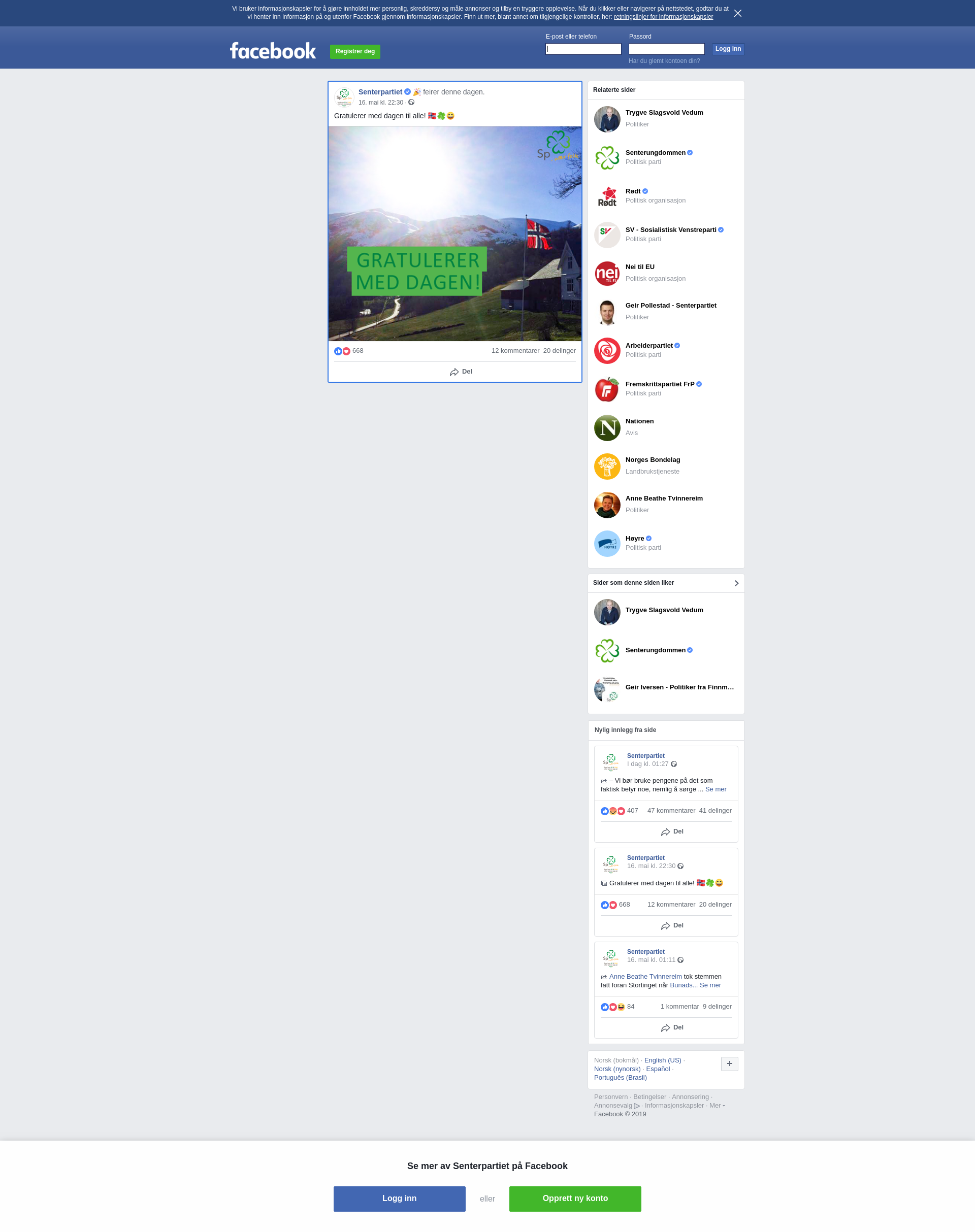975x1232 pixels.
Task: Switch language to English (US)
Action: tap(662, 1060)
